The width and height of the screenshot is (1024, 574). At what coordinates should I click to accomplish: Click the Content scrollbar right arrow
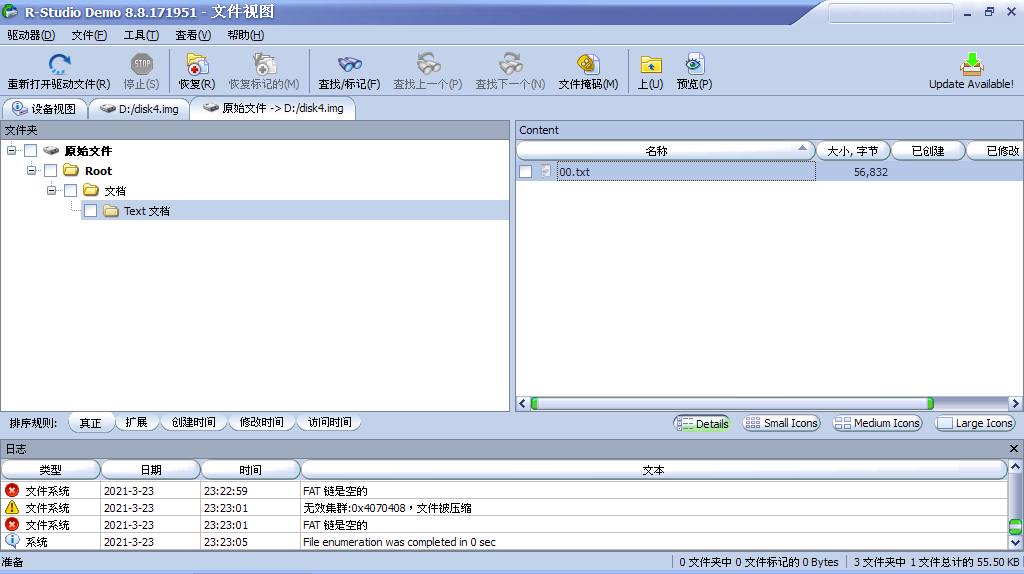(x=1016, y=404)
